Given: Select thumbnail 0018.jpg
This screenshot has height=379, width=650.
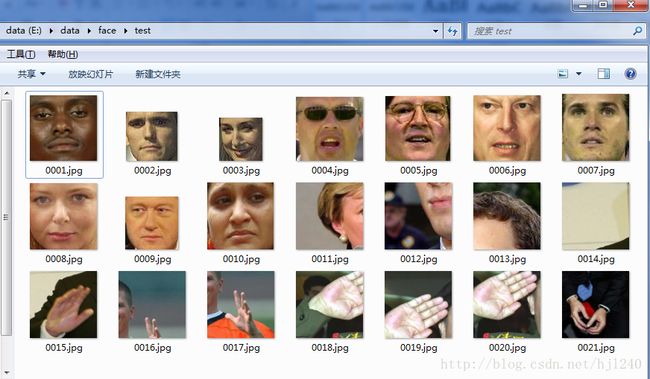Looking at the screenshot, I should [x=330, y=305].
